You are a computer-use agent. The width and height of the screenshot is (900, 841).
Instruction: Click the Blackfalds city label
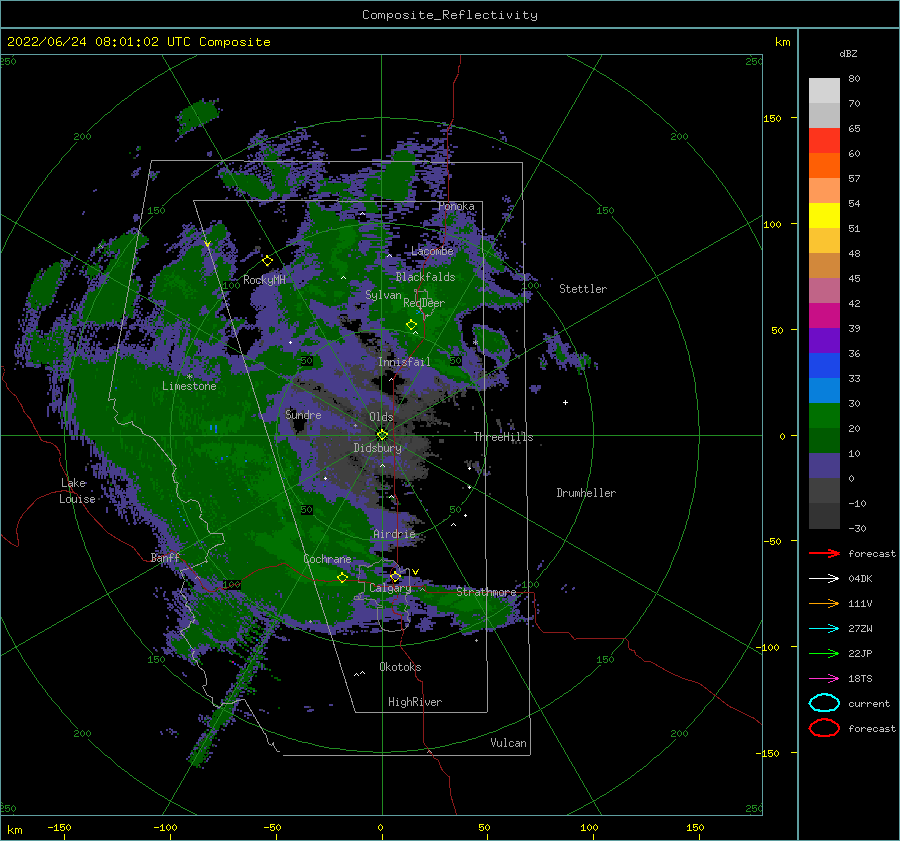point(425,277)
